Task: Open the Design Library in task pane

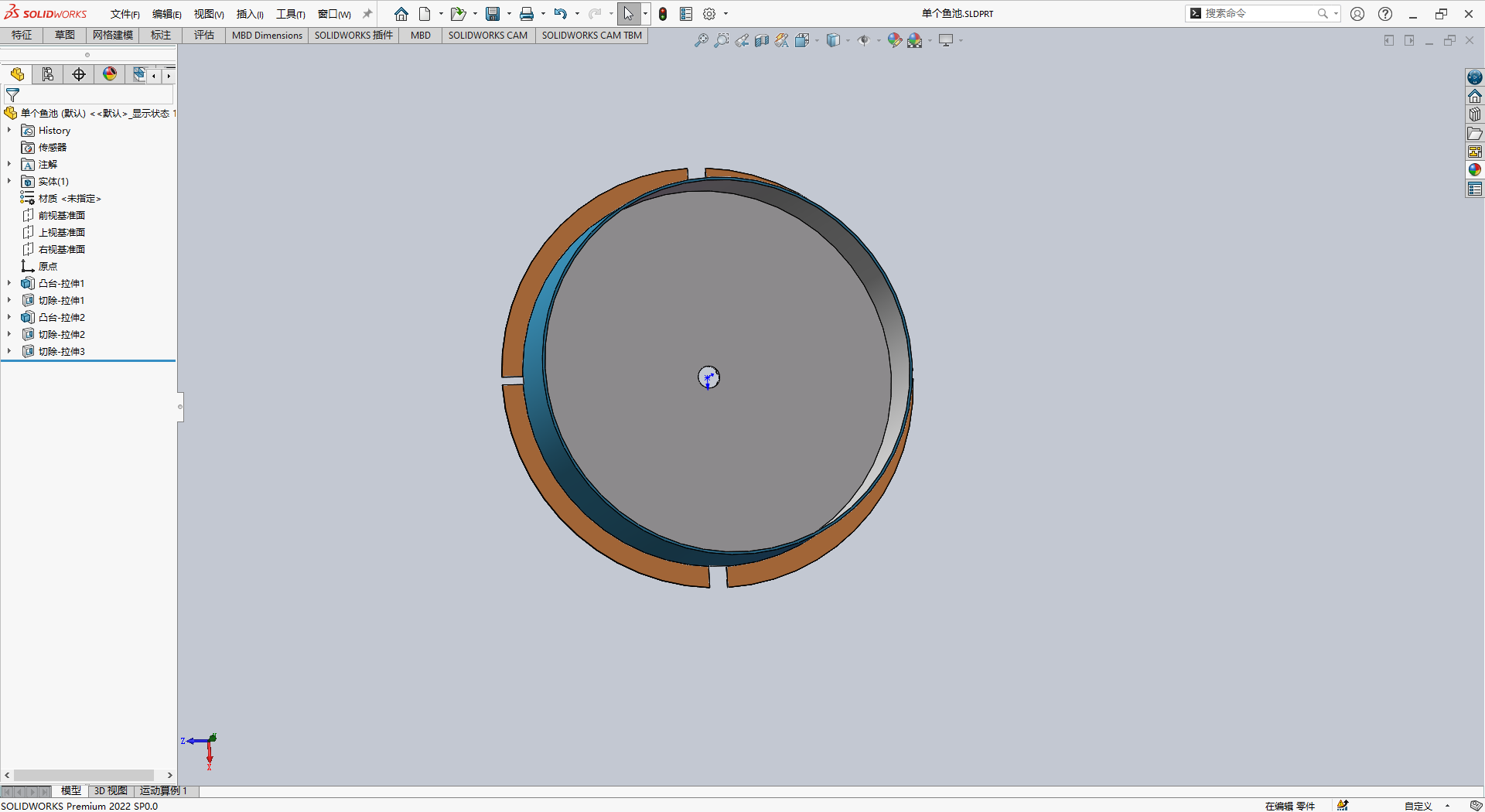Action: coord(1475,114)
